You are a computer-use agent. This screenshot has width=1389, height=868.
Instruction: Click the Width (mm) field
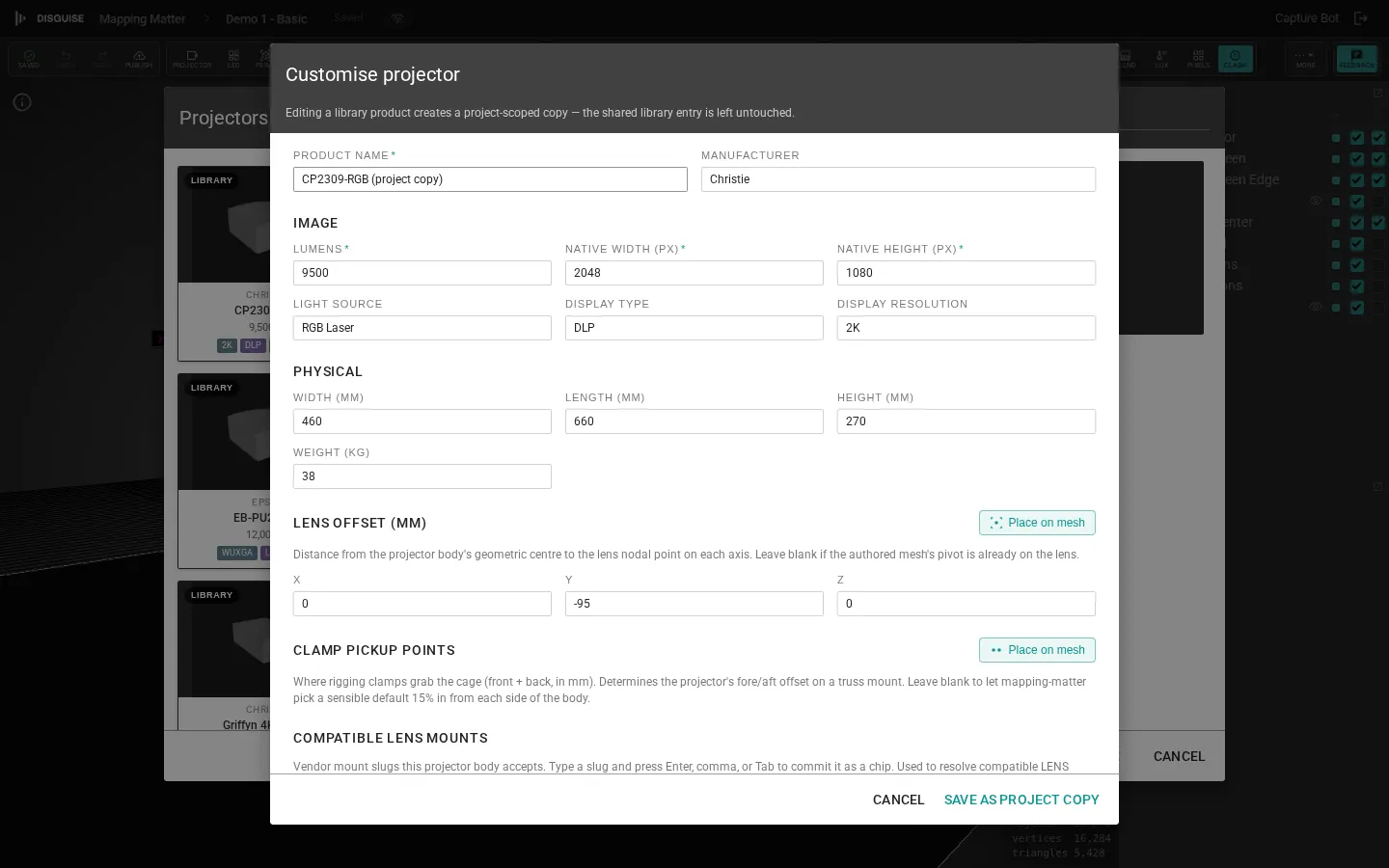click(x=422, y=421)
